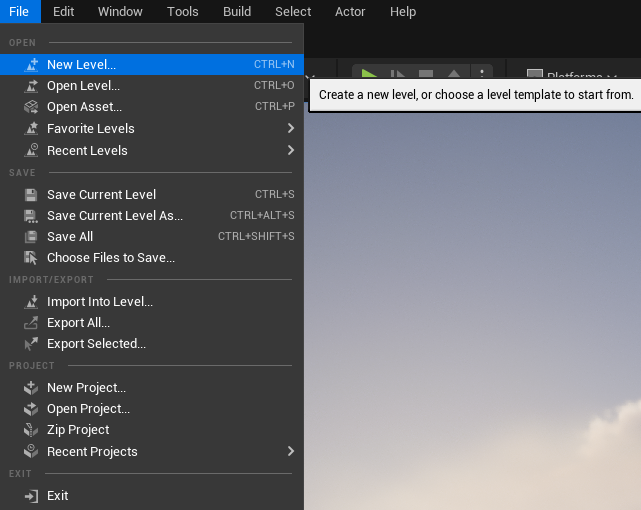Open the Help menu
Screen dimensions: 641x510
click(x=403, y=11)
